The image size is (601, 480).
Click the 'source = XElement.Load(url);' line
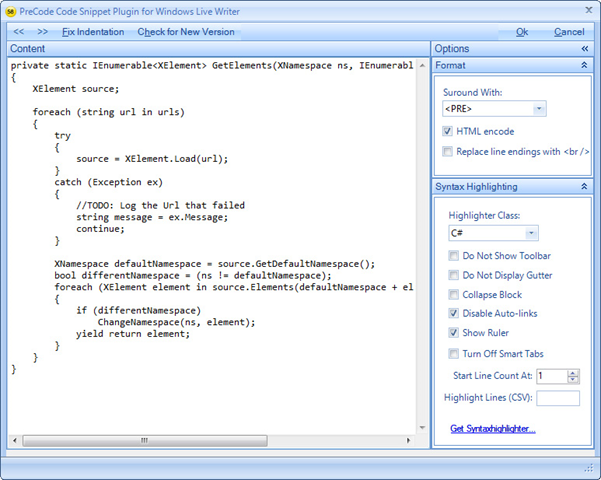click(x=152, y=159)
